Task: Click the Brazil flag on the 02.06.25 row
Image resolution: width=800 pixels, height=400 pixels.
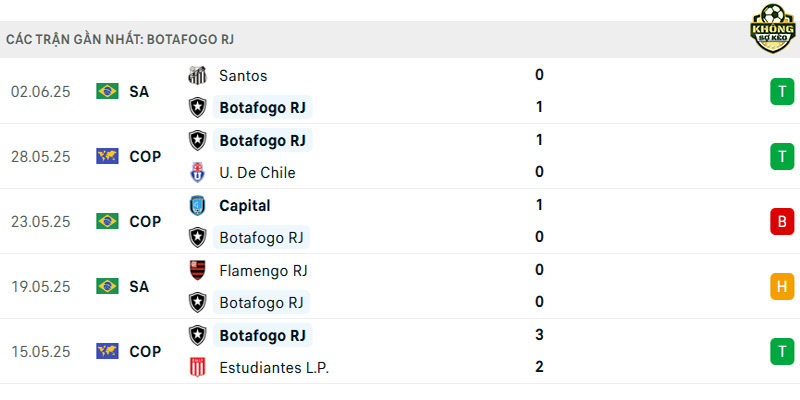Action: (x=107, y=91)
